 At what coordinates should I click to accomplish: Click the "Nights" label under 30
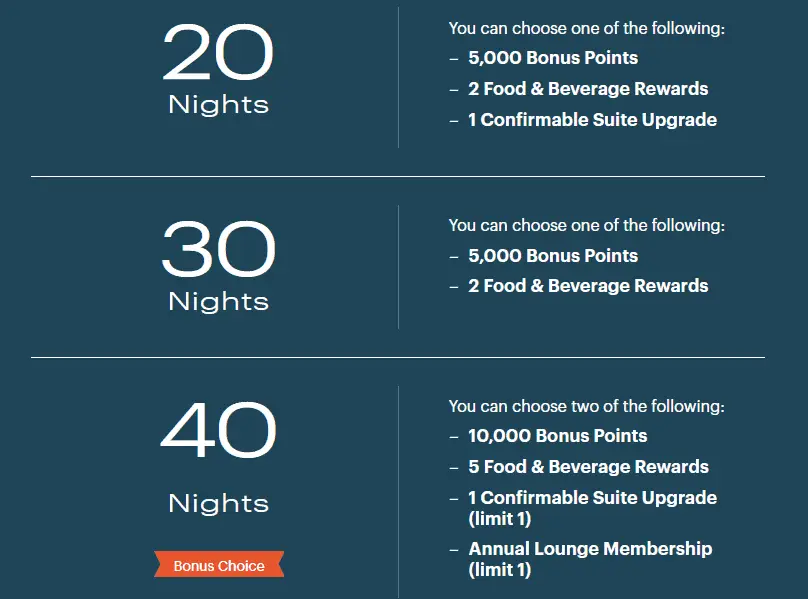click(218, 301)
